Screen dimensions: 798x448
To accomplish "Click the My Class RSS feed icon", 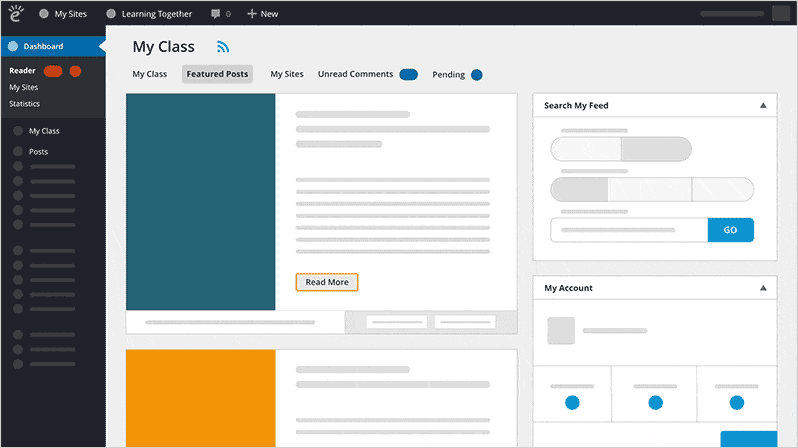I will click(x=223, y=47).
